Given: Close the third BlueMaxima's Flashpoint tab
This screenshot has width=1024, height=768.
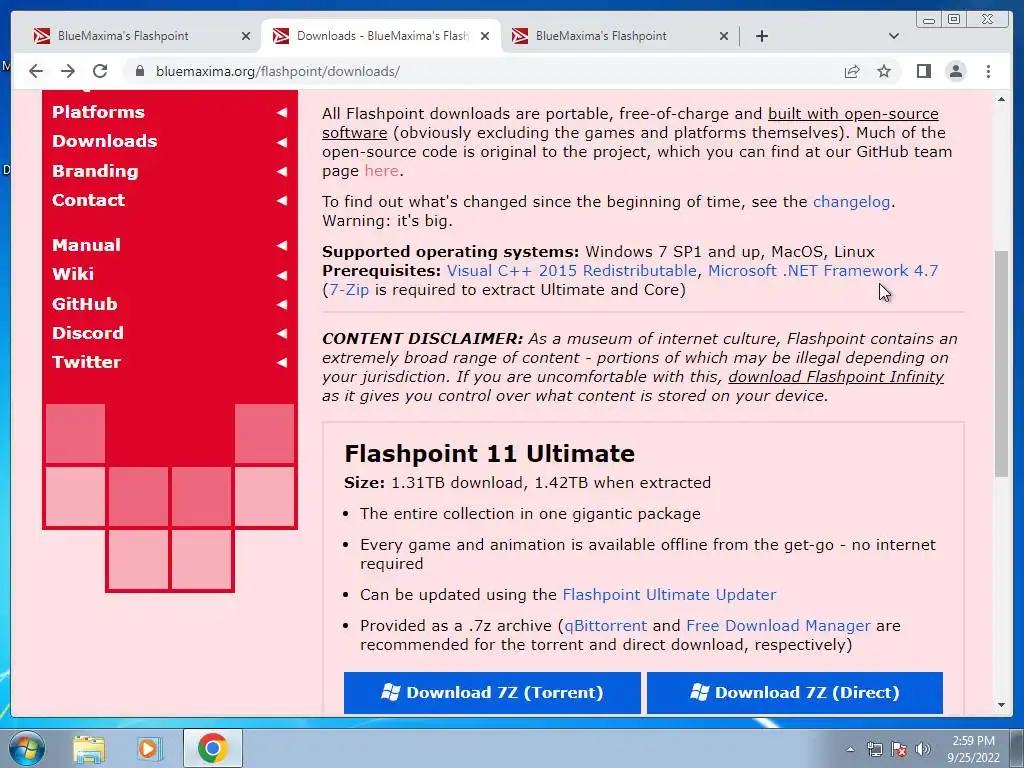Looking at the screenshot, I should (724, 36).
